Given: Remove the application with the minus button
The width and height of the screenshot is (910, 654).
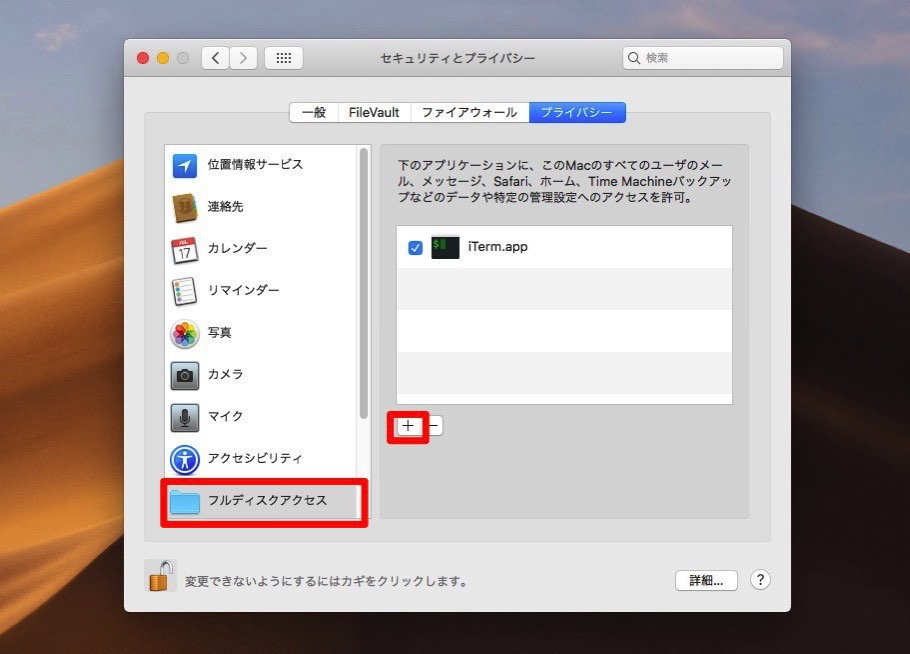Looking at the screenshot, I should point(435,426).
